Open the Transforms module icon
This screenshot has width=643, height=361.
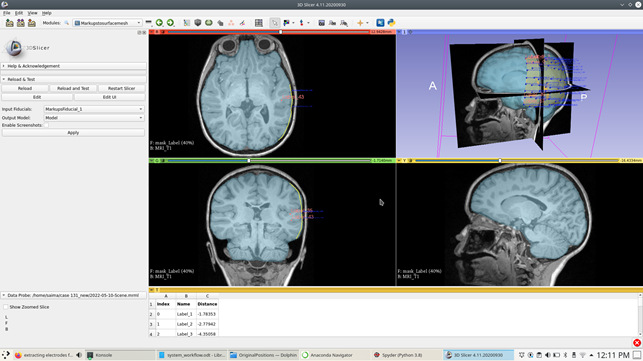(220, 23)
